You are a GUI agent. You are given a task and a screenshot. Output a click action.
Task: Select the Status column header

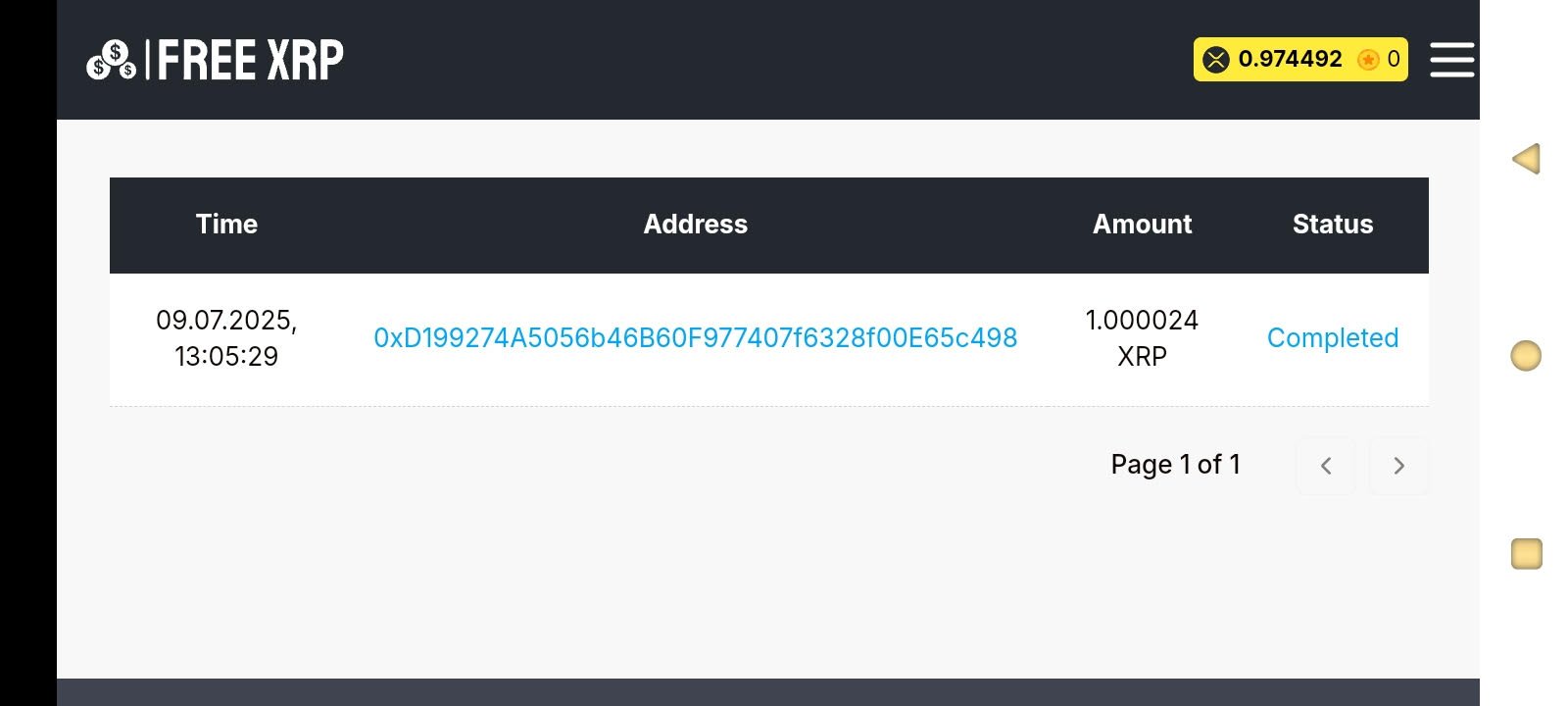1332,225
